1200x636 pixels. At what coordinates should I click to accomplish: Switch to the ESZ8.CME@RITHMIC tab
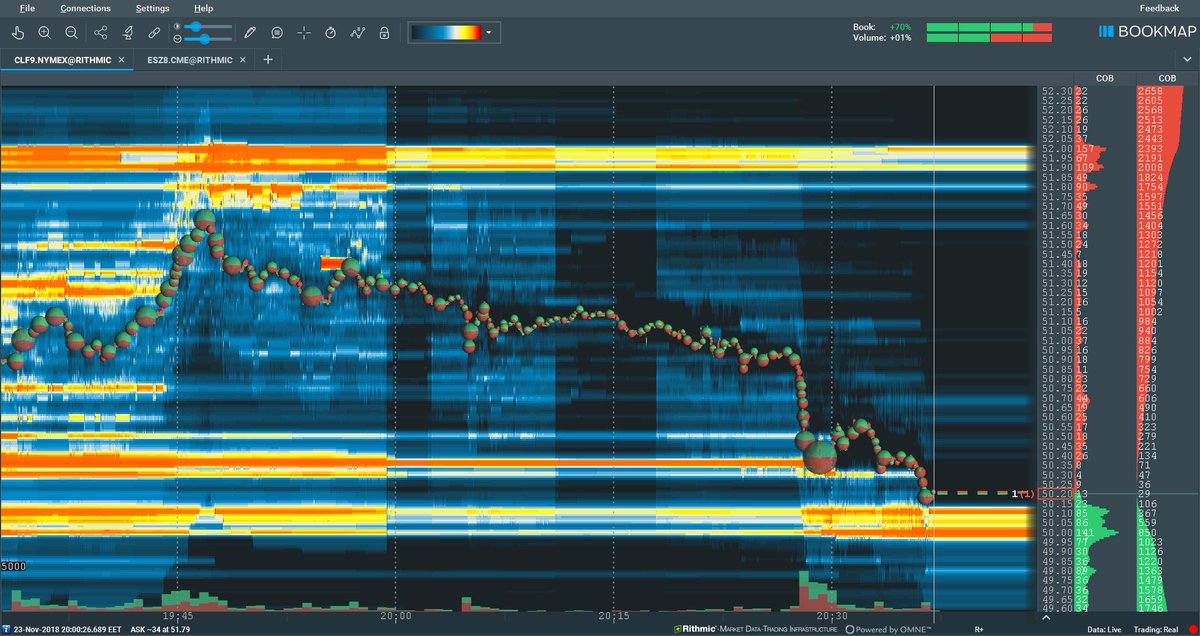point(190,60)
